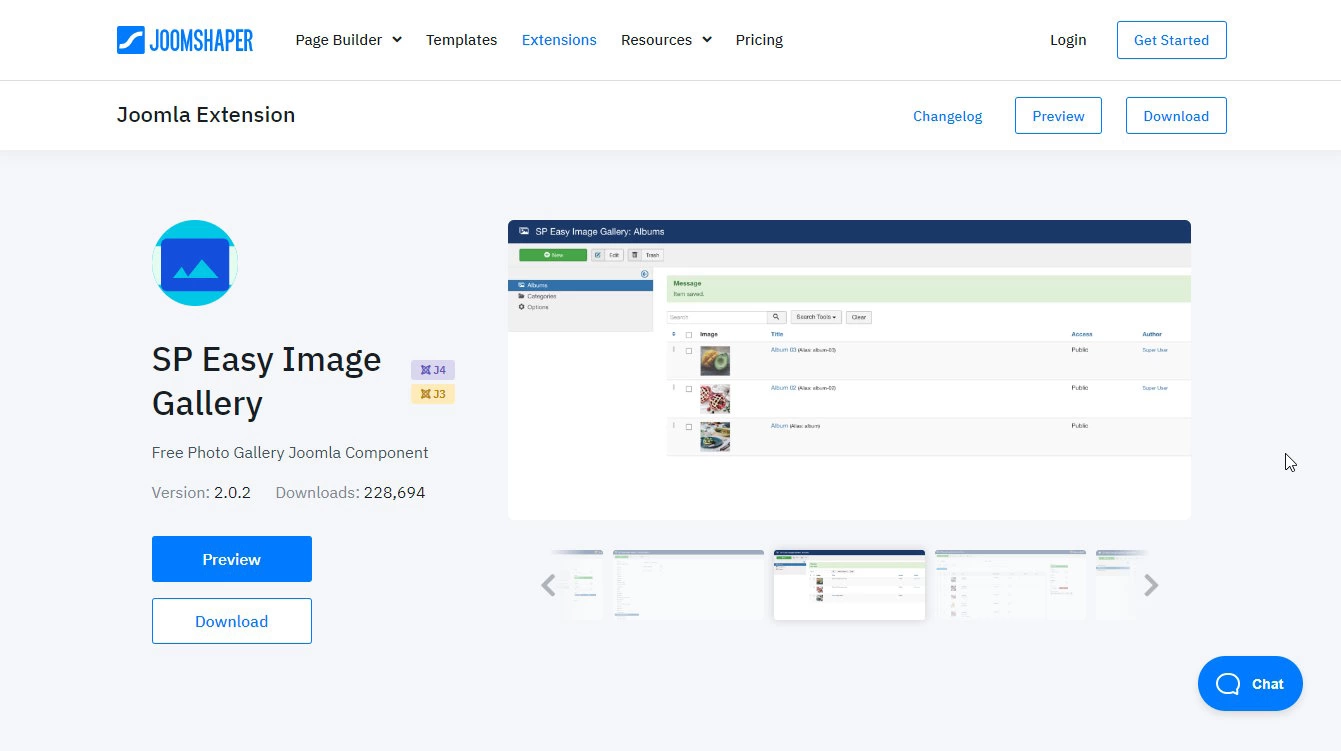
Task: Click the Page Builder chevron arrow
Action: pyautogui.click(x=397, y=40)
